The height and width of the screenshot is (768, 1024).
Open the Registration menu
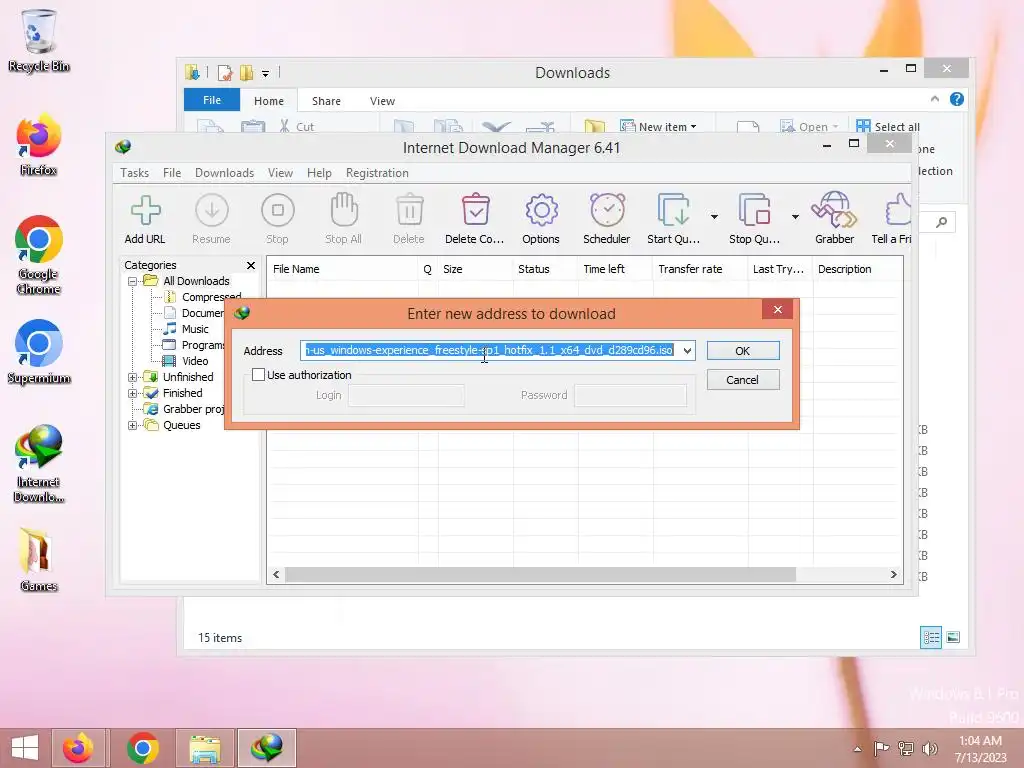377,173
